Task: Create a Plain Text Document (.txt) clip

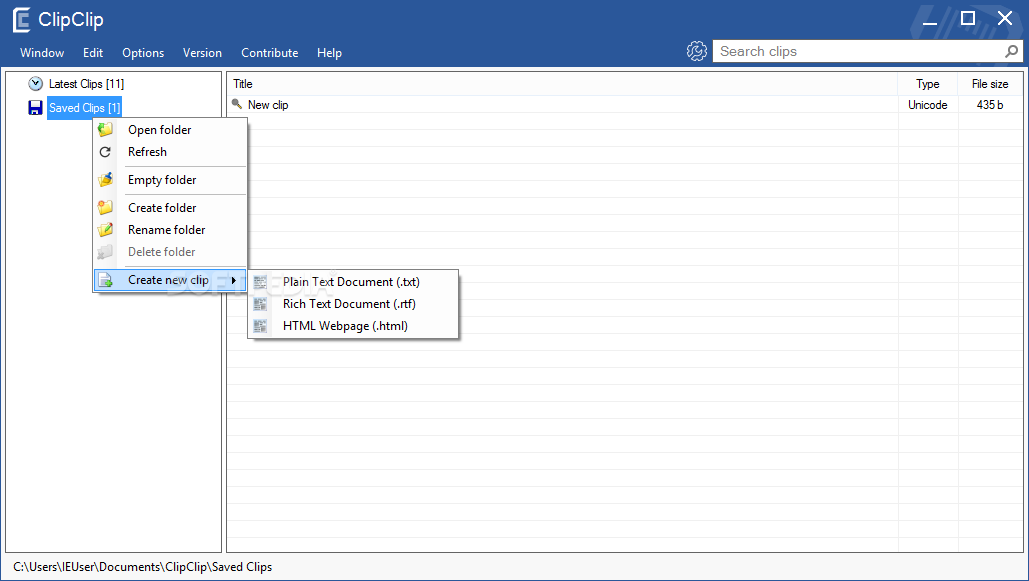Action: click(x=353, y=282)
